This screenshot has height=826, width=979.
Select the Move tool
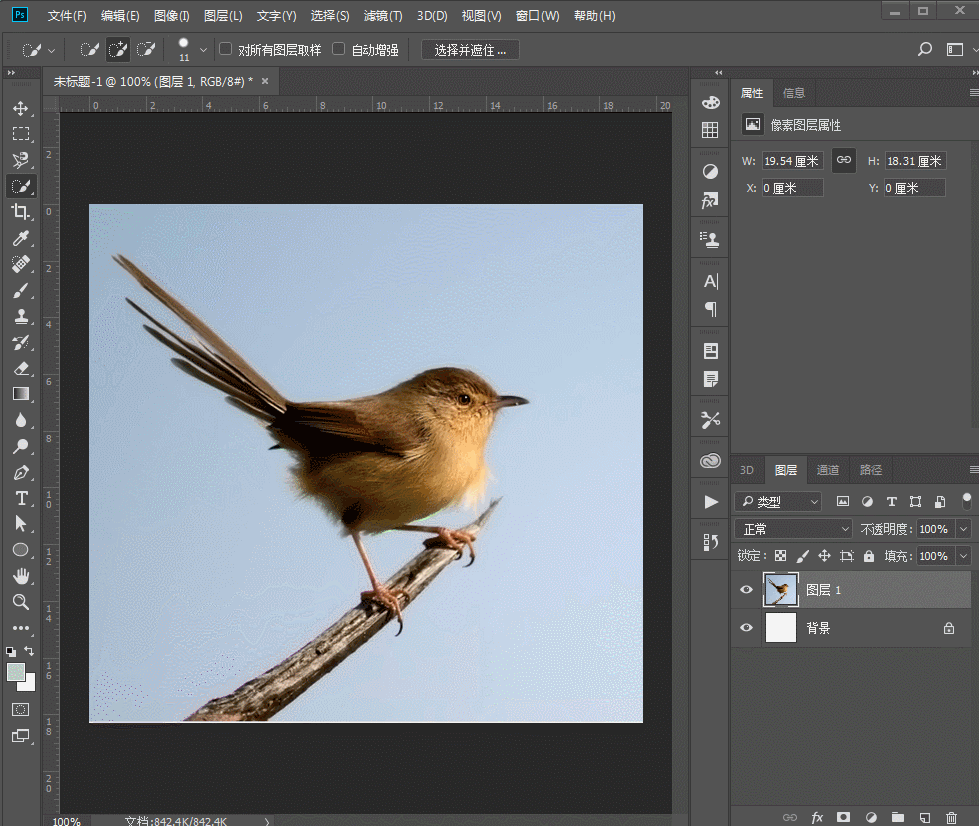[21, 108]
